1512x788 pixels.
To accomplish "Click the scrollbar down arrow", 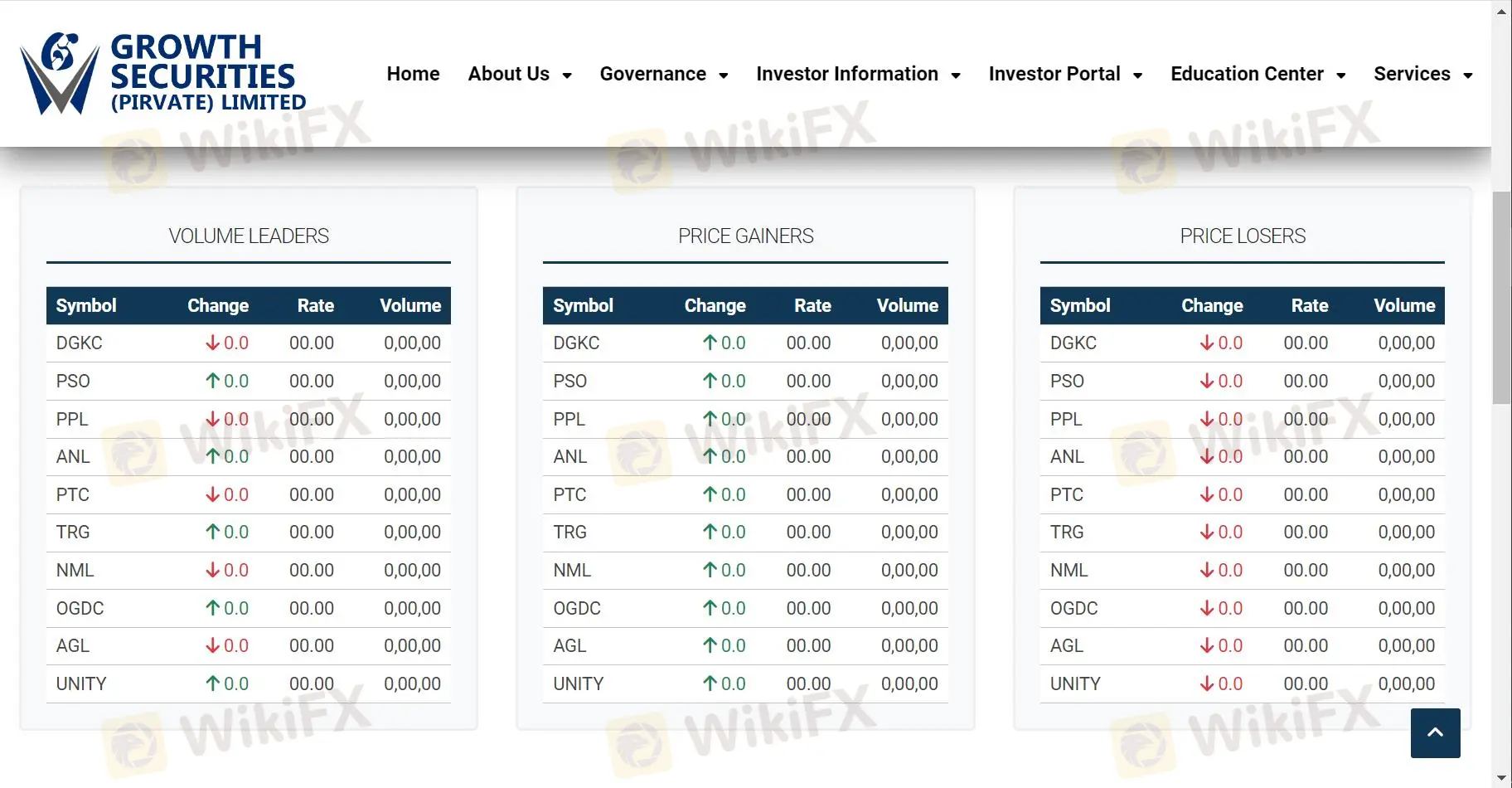I will [x=1502, y=778].
